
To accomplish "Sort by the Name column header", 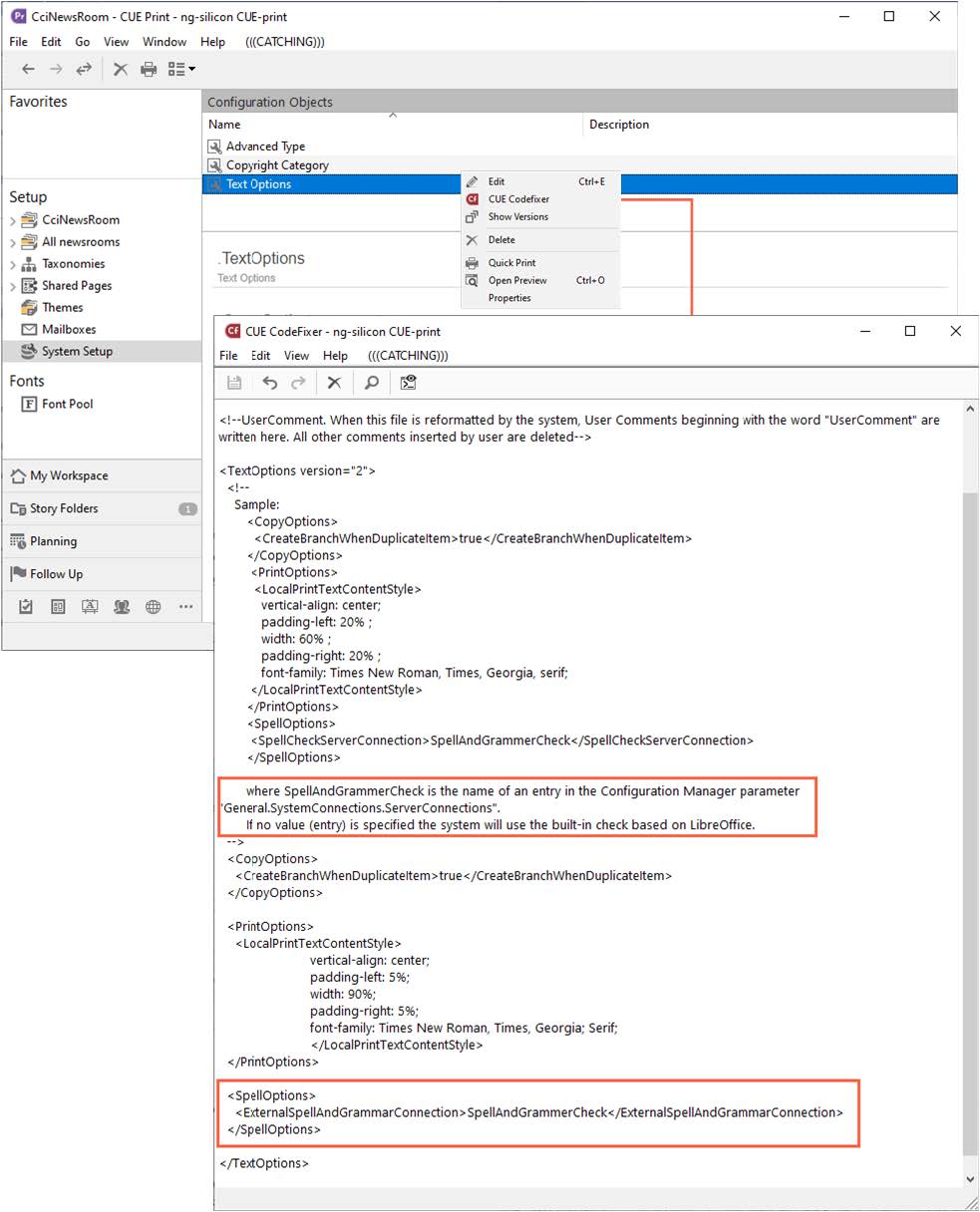I will click(225, 125).
